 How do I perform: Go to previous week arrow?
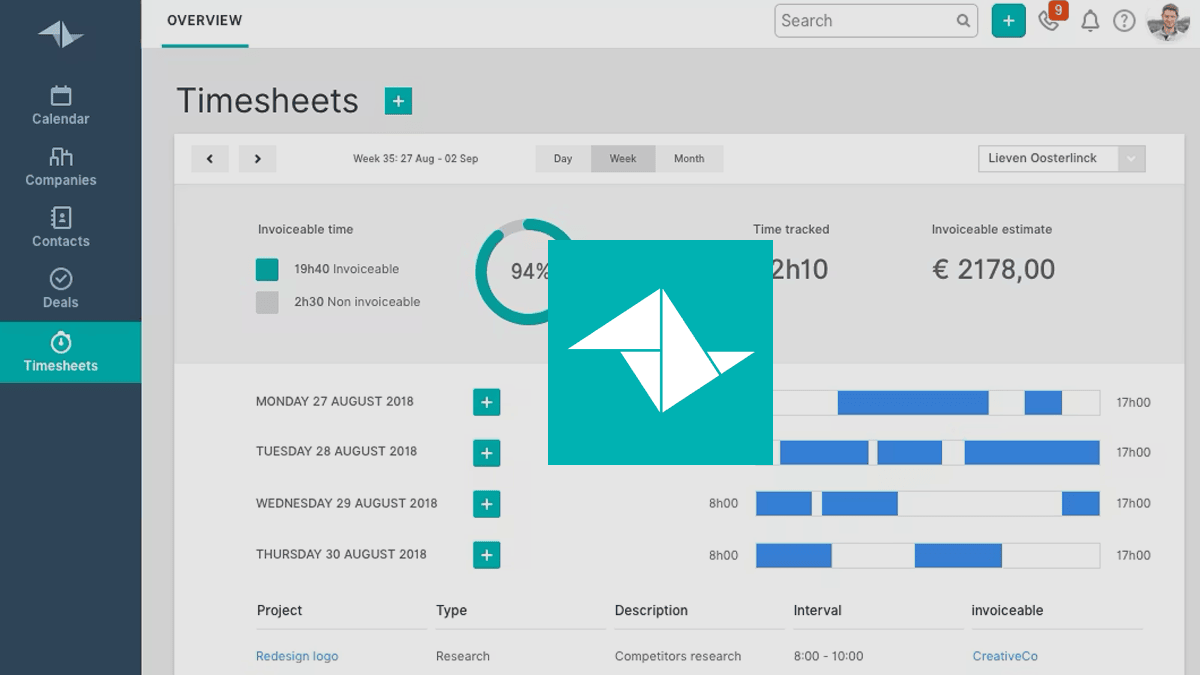click(x=210, y=158)
